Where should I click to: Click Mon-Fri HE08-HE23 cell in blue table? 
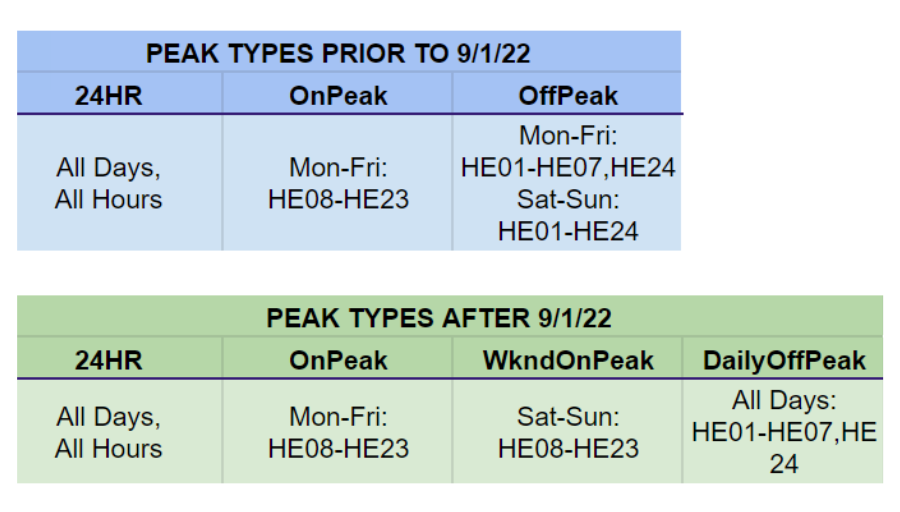[338, 183]
